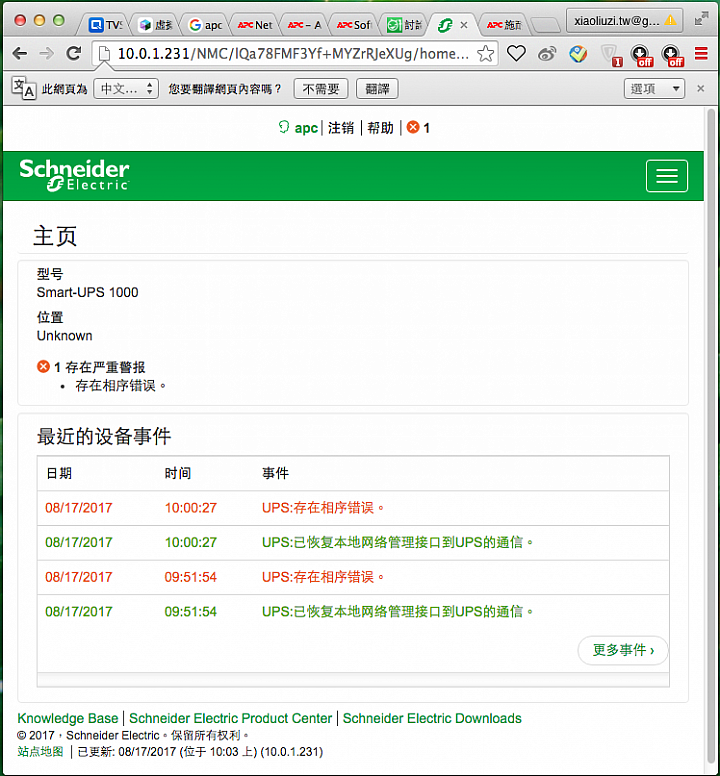Click the translate icon in the translation bar
This screenshot has width=720, height=776.
pos(24,89)
